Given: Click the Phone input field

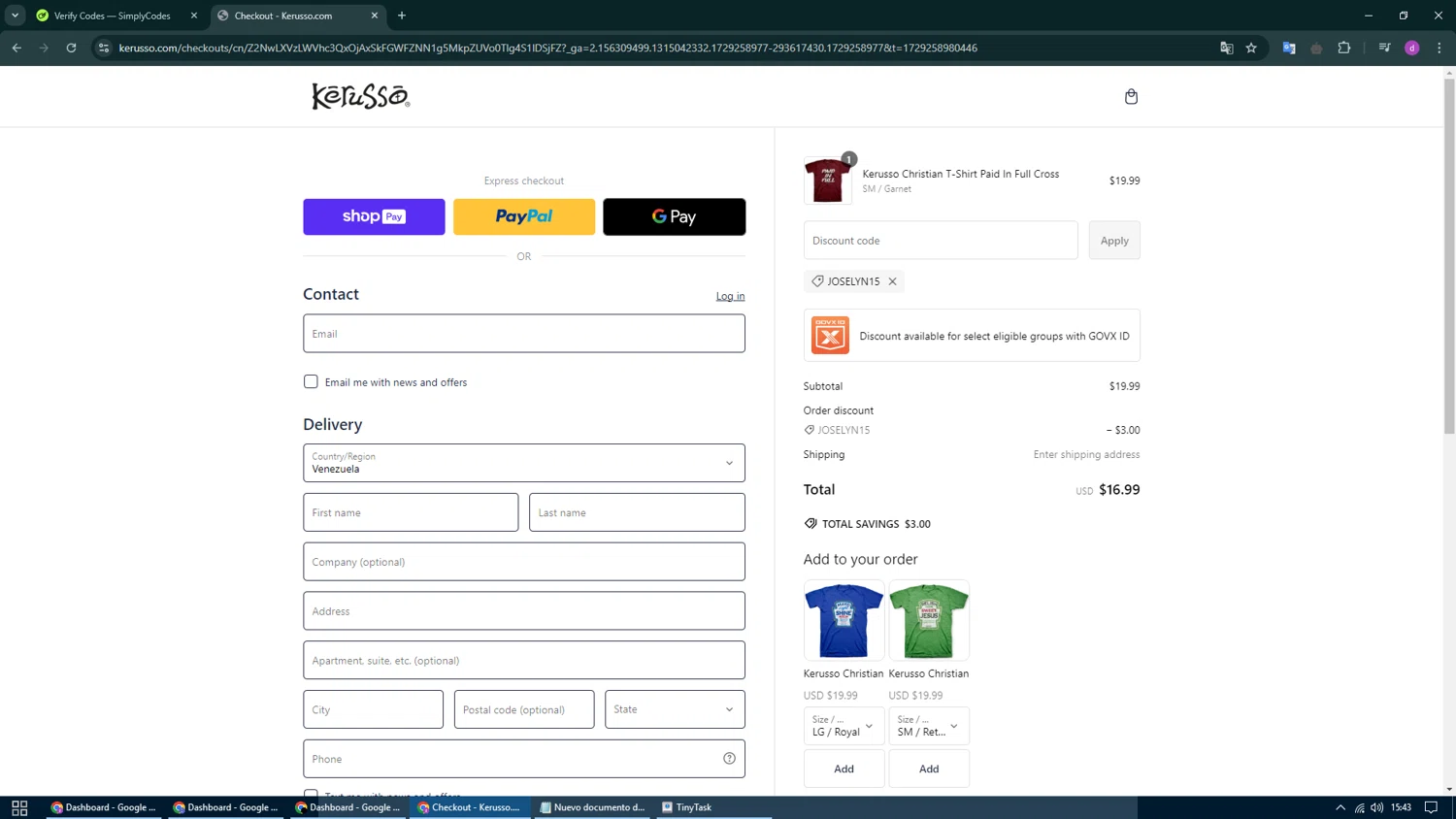Looking at the screenshot, I should tap(524, 759).
